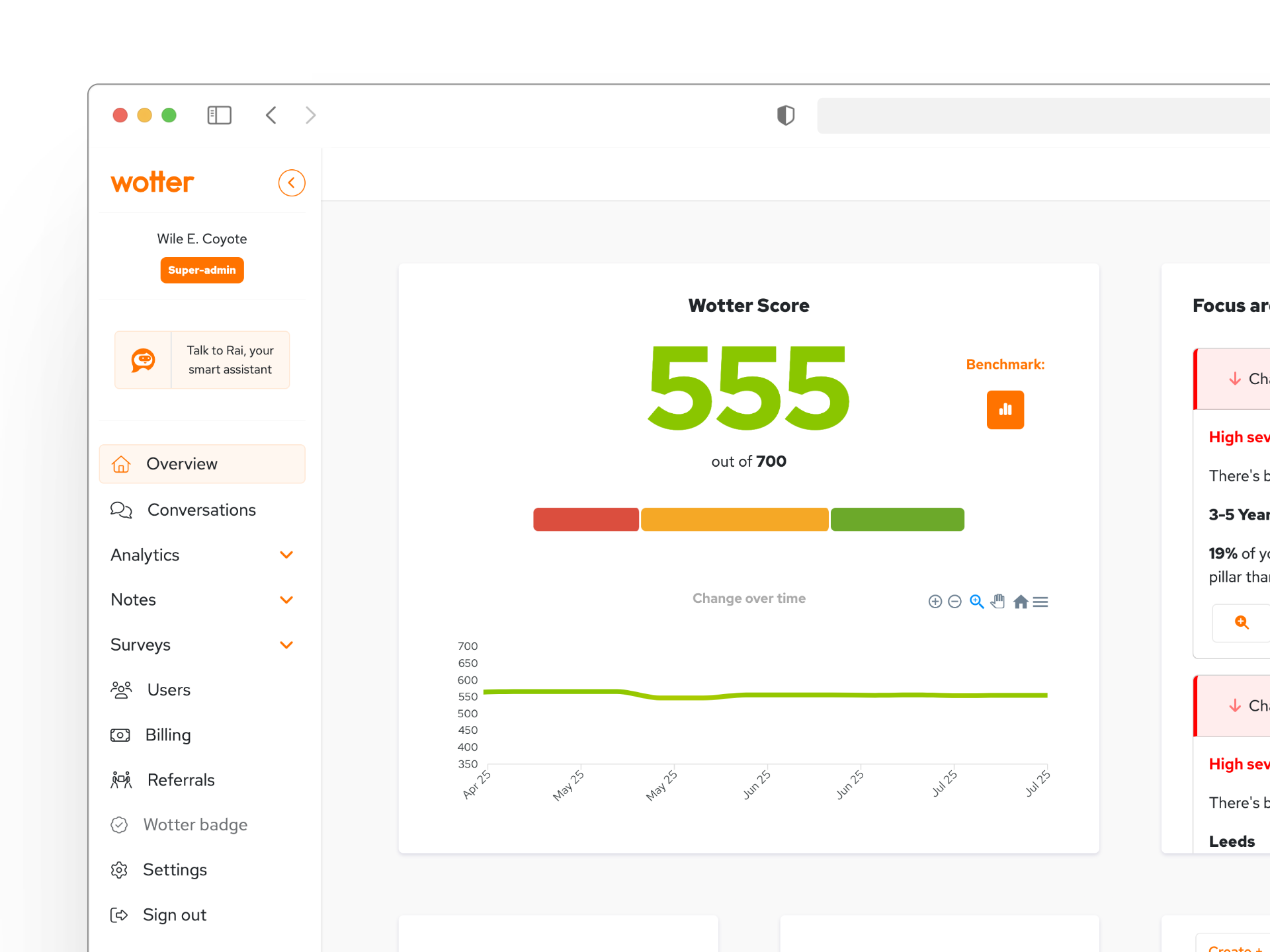Image resolution: width=1270 pixels, height=952 pixels.
Task: Click the Benchmark: label
Action: [x=1005, y=364]
